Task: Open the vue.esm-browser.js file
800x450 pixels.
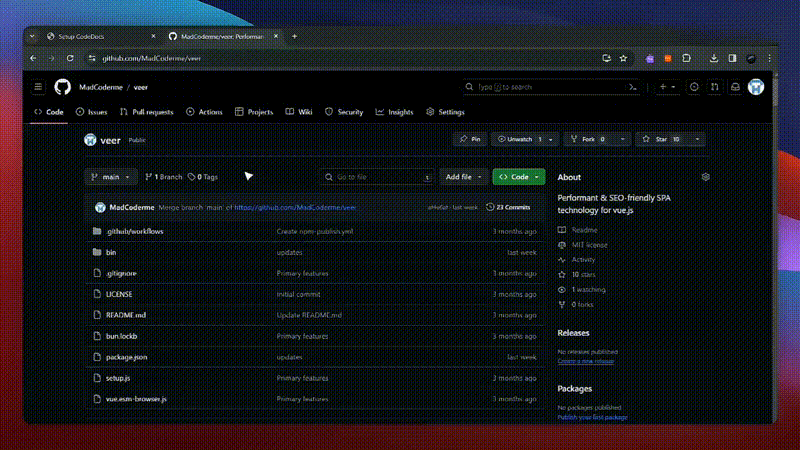Action: pos(136,399)
